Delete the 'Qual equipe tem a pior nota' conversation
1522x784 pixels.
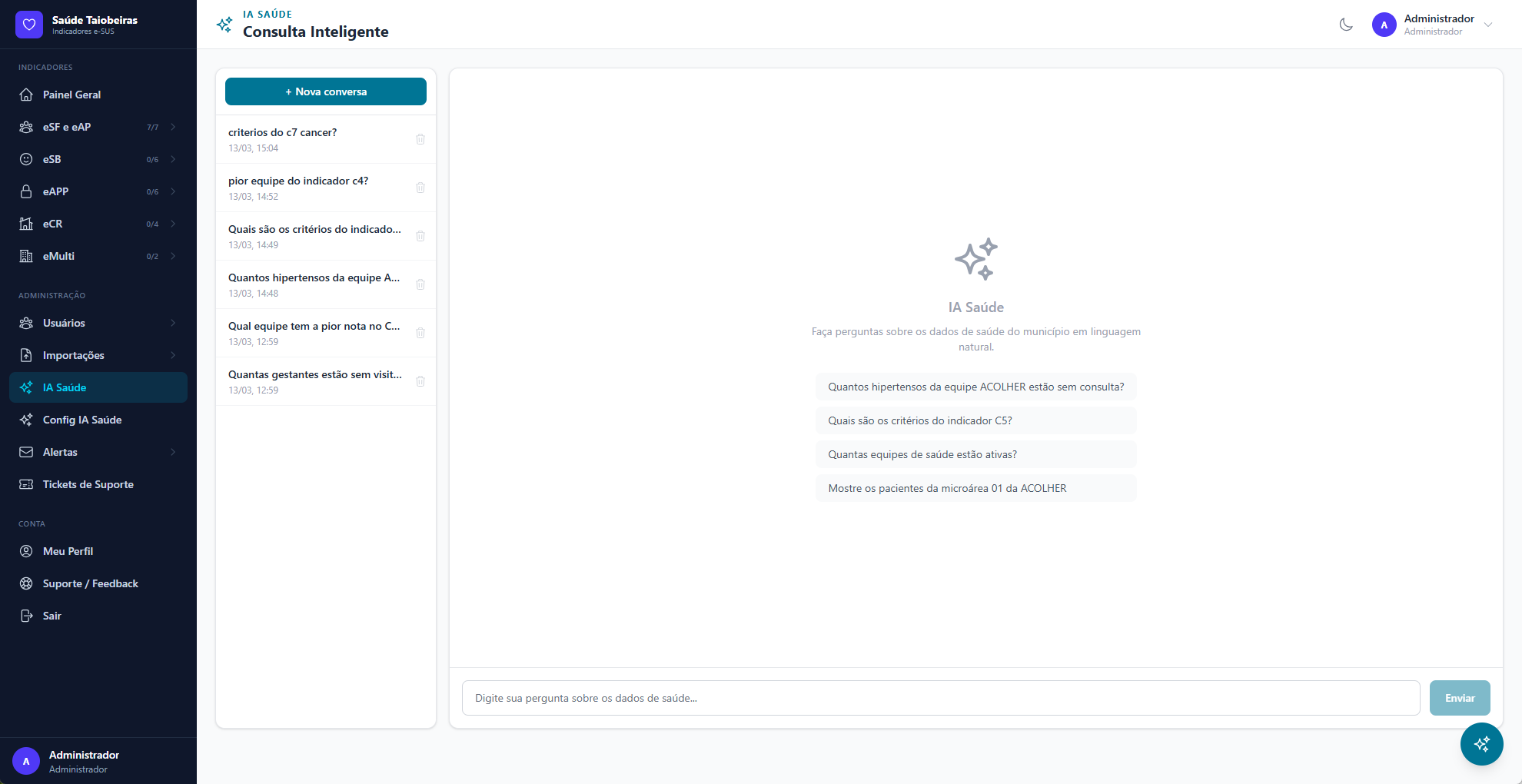click(420, 333)
